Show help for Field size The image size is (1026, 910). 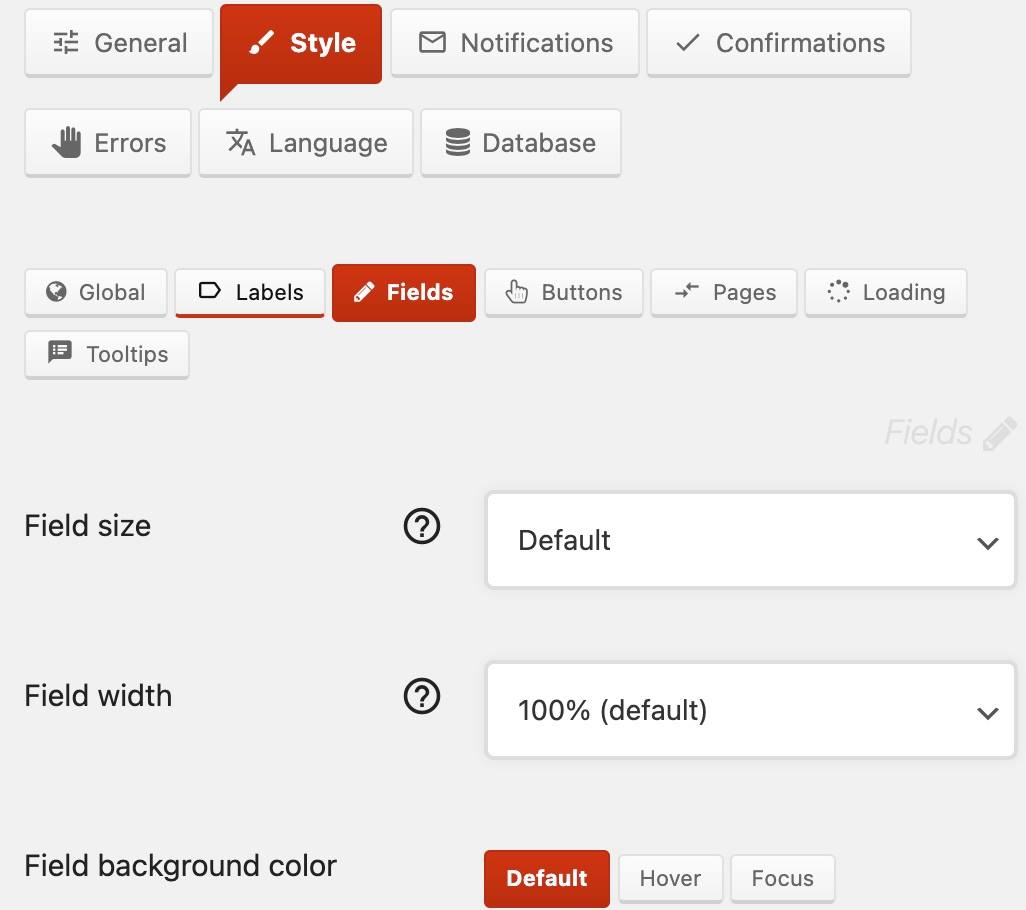point(422,526)
